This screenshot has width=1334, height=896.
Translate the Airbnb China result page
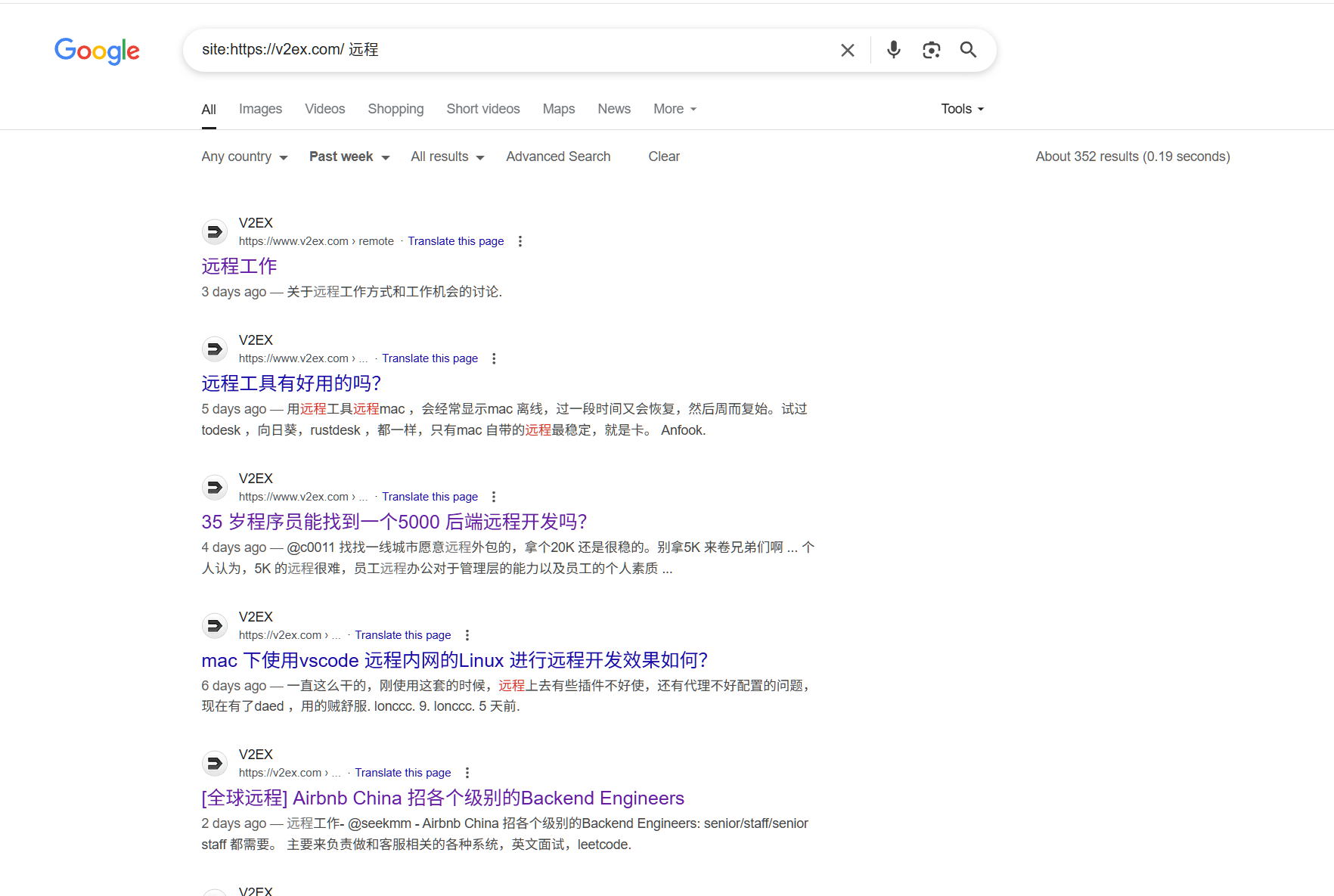pos(403,773)
